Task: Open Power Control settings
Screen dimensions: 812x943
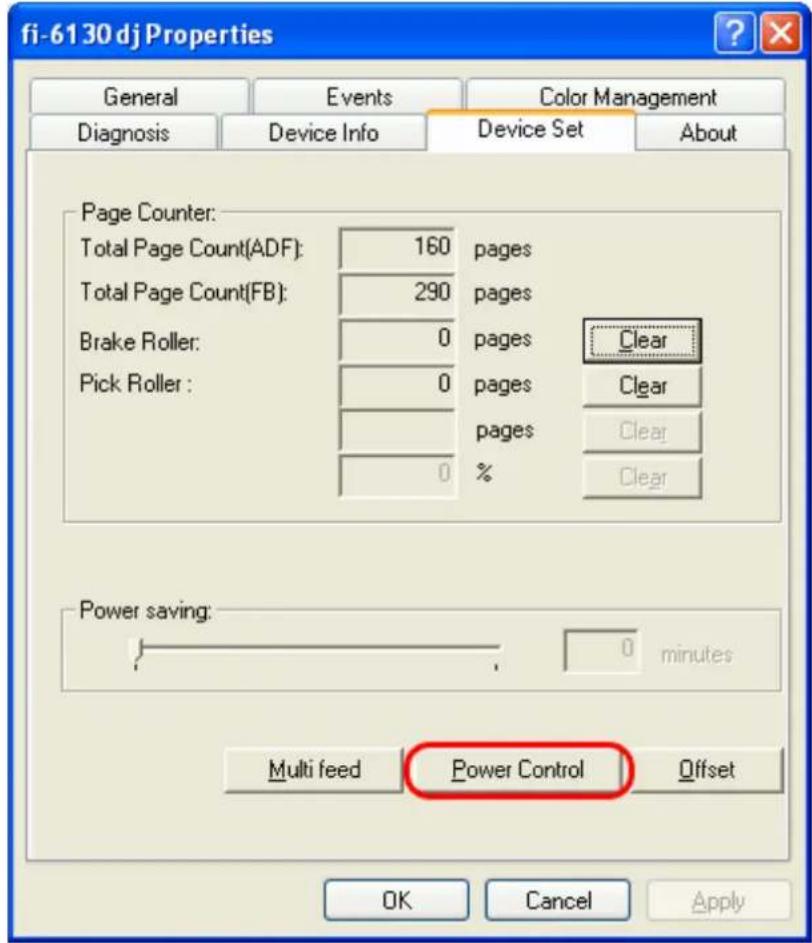Action: (518, 770)
